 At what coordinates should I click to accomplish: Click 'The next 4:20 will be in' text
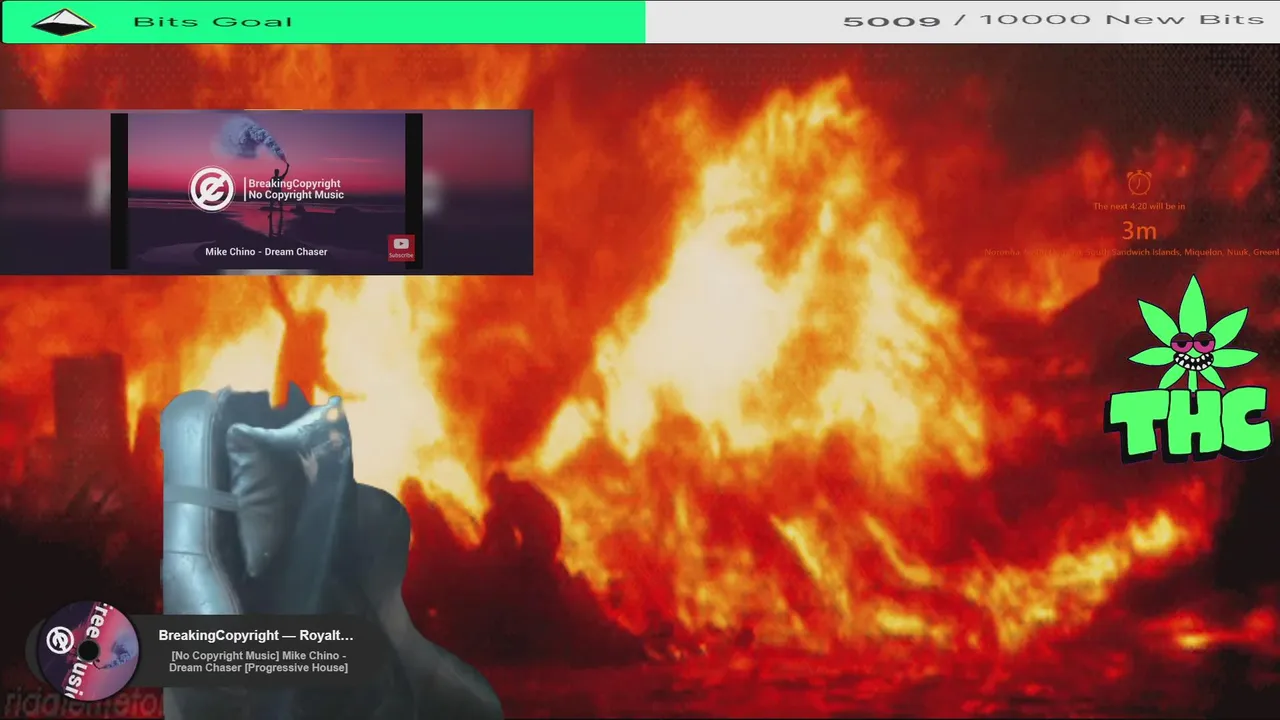click(x=1138, y=206)
